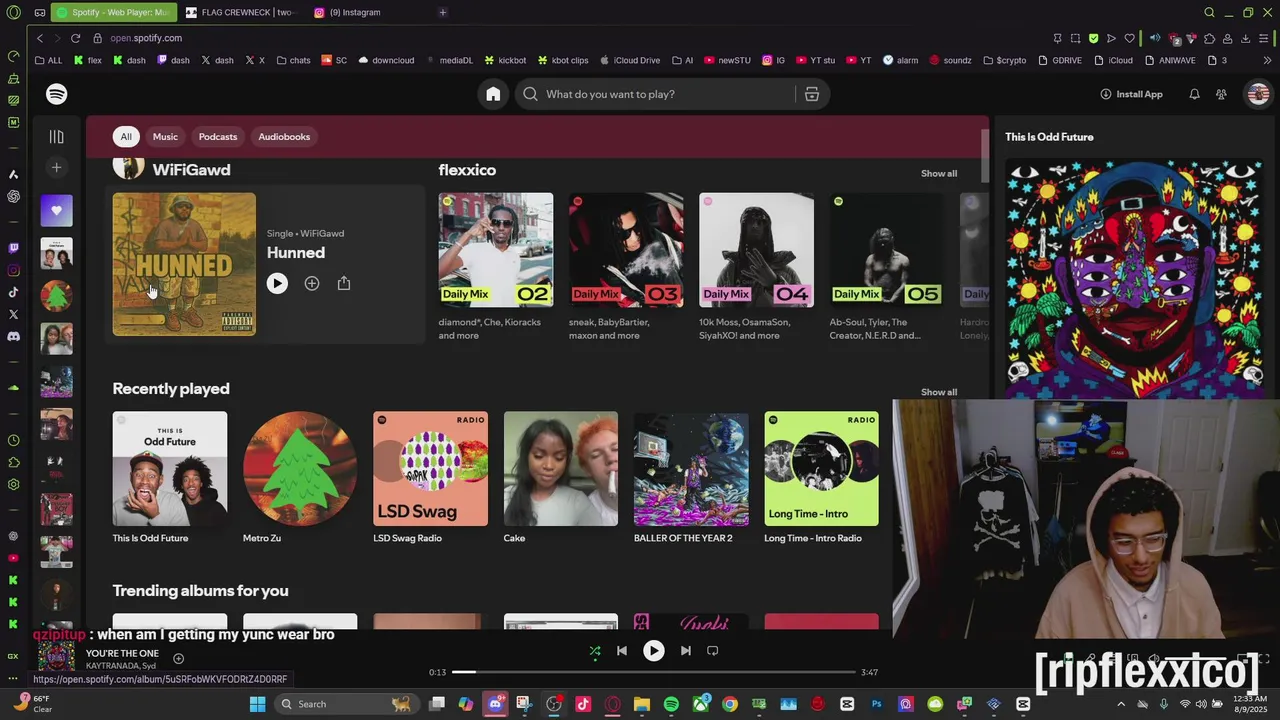The image size is (1280, 720).
Task: Add Hunned to your library
Action: coord(312,284)
